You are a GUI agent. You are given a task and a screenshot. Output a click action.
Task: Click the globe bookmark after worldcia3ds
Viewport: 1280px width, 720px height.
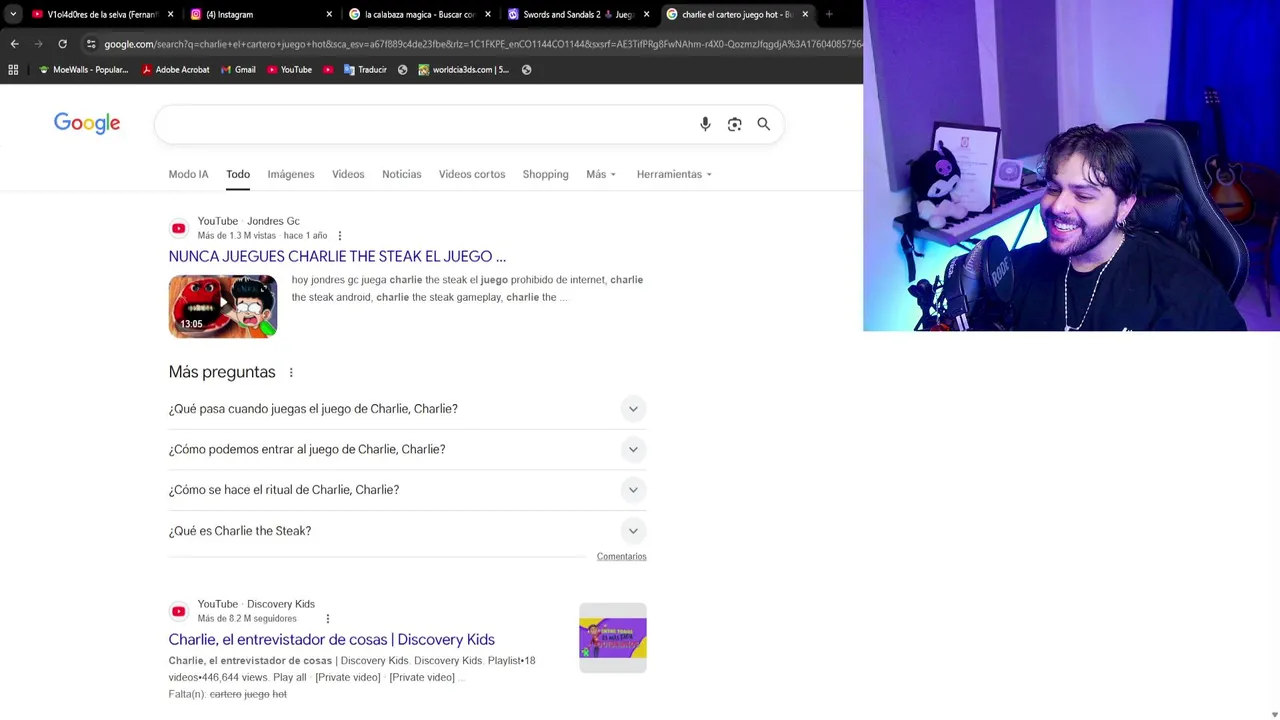526,70
